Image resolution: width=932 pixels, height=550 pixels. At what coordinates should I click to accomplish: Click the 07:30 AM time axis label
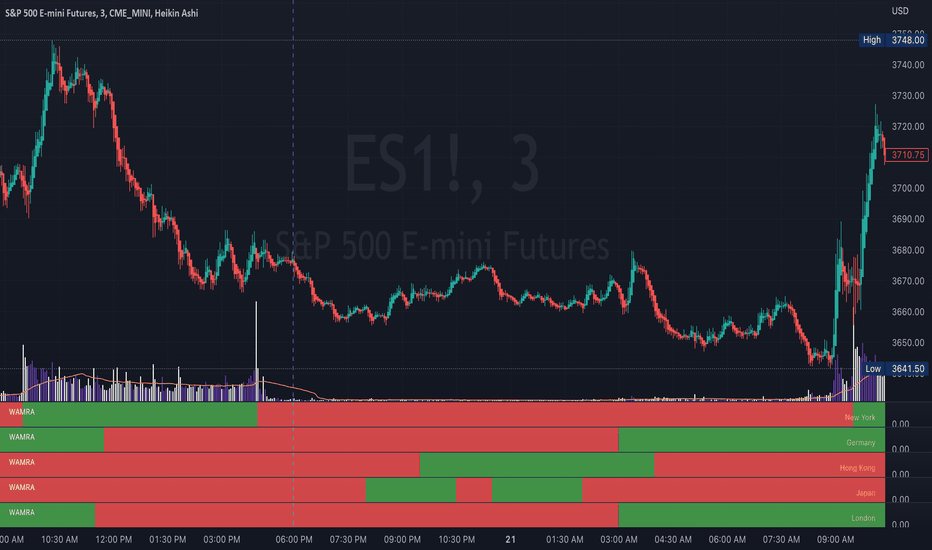[x=781, y=539]
